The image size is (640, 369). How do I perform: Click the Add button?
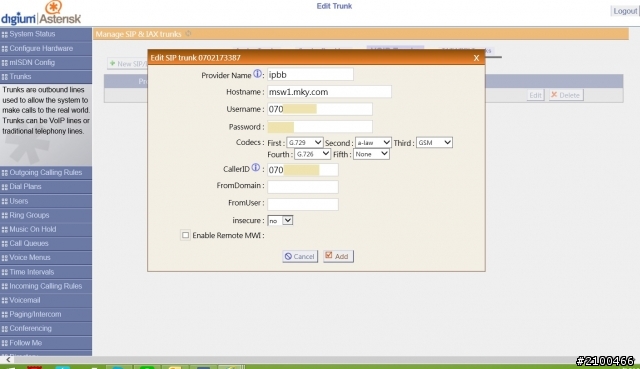click(338, 256)
